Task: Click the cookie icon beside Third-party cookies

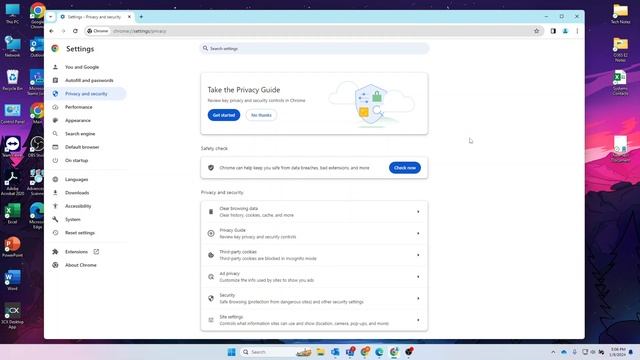Action: click(x=211, y=255)
